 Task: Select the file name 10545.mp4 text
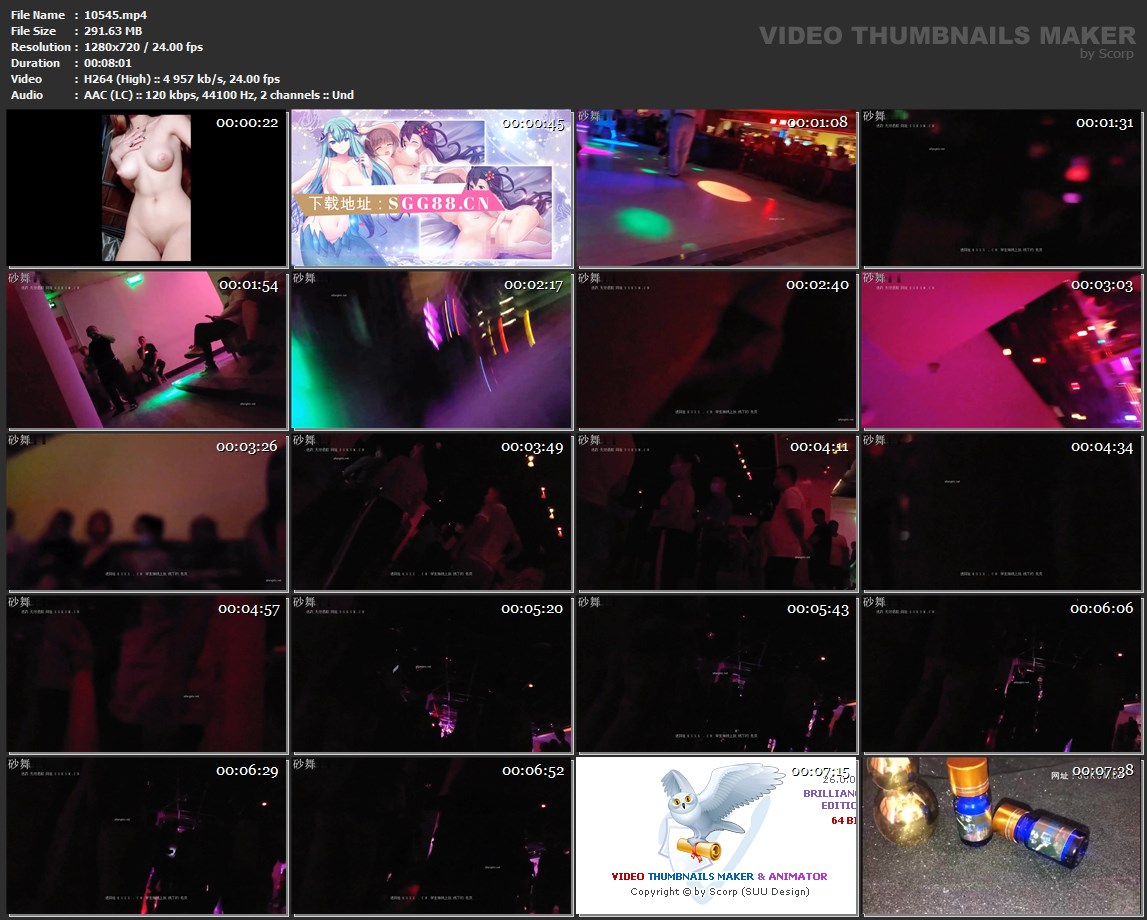[x=115, y=15]
